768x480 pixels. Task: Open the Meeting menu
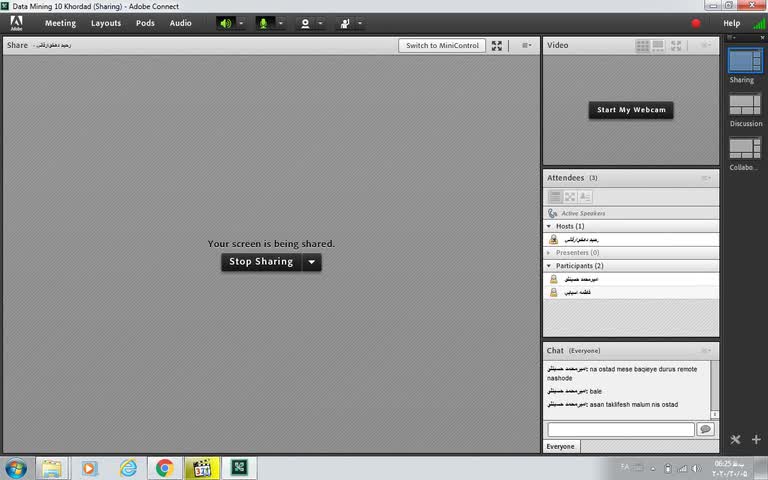point(60,23)
